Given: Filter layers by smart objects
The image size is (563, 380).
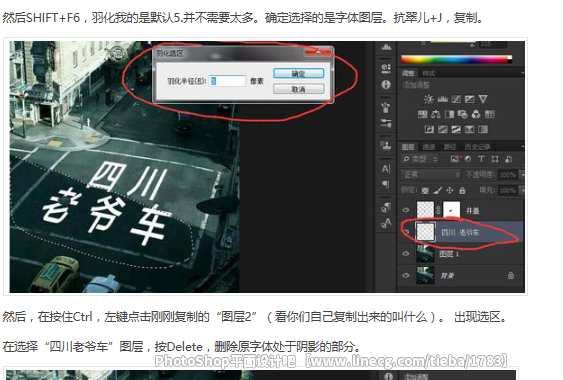Looking at the screenshot, I should (508, 159).
